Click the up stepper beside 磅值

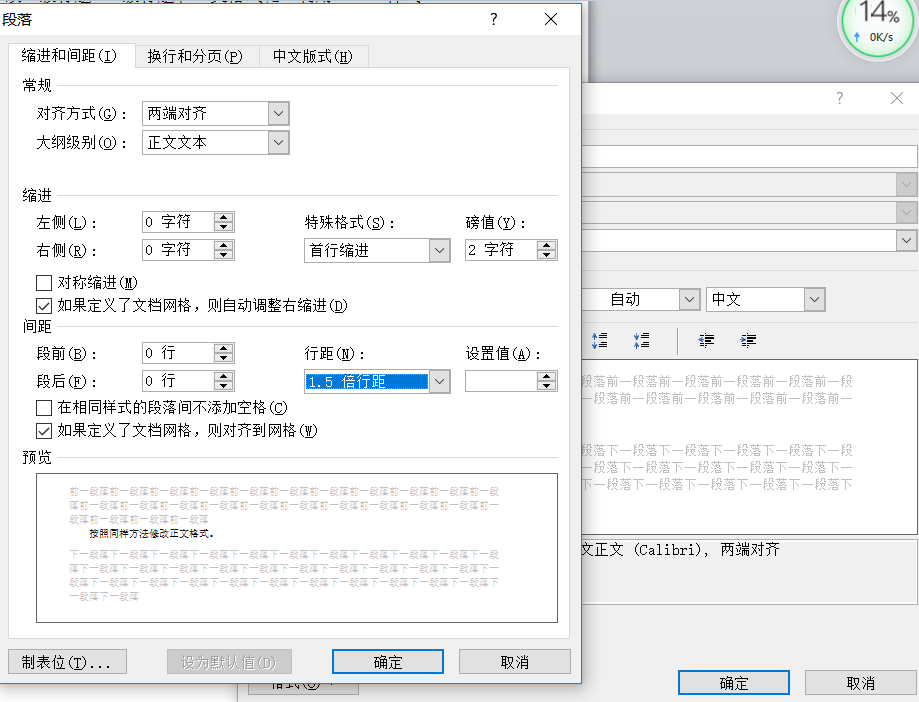coord(545,245)
